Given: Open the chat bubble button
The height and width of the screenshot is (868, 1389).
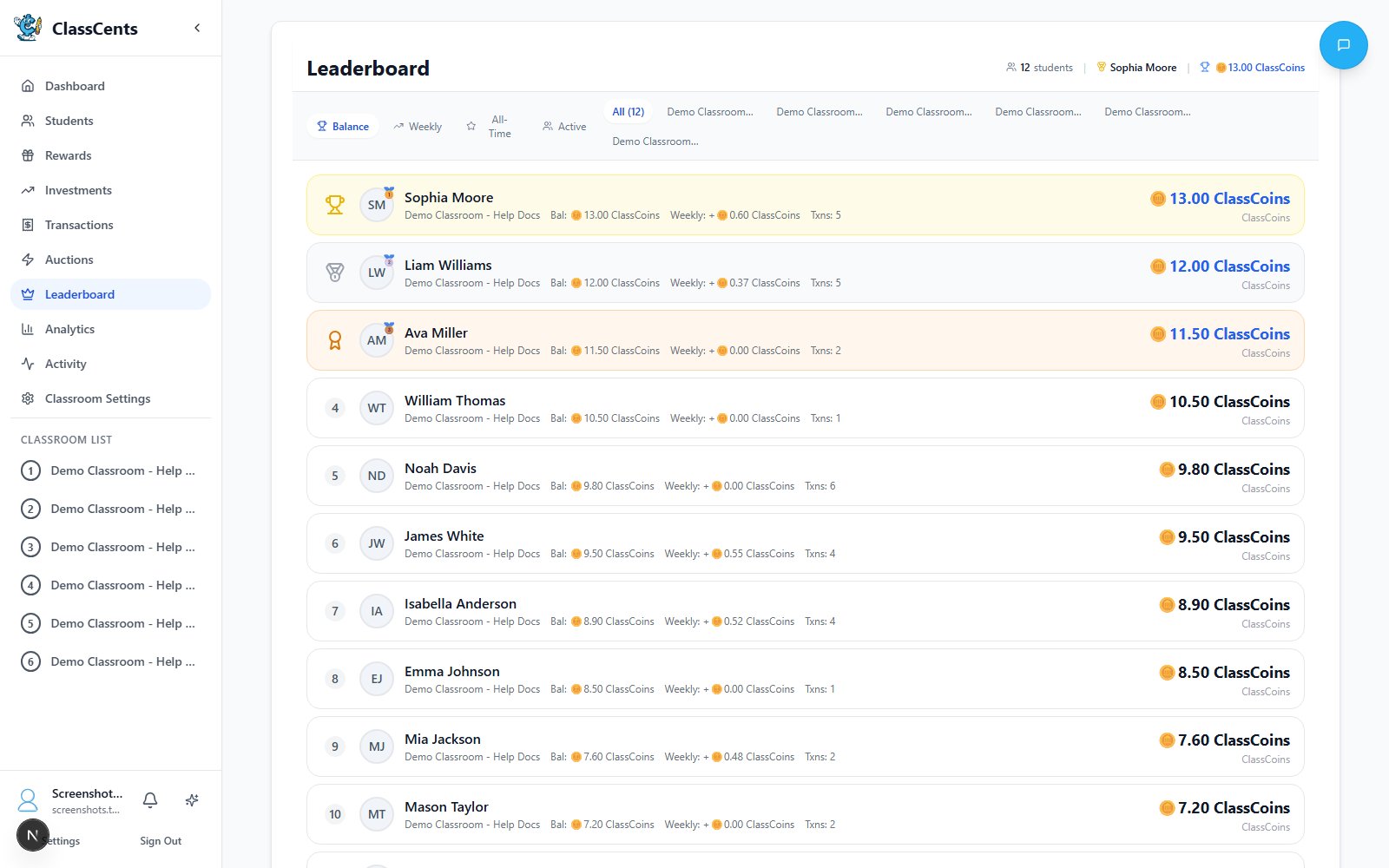Looking at the screenshot, I should (1343, 45).
